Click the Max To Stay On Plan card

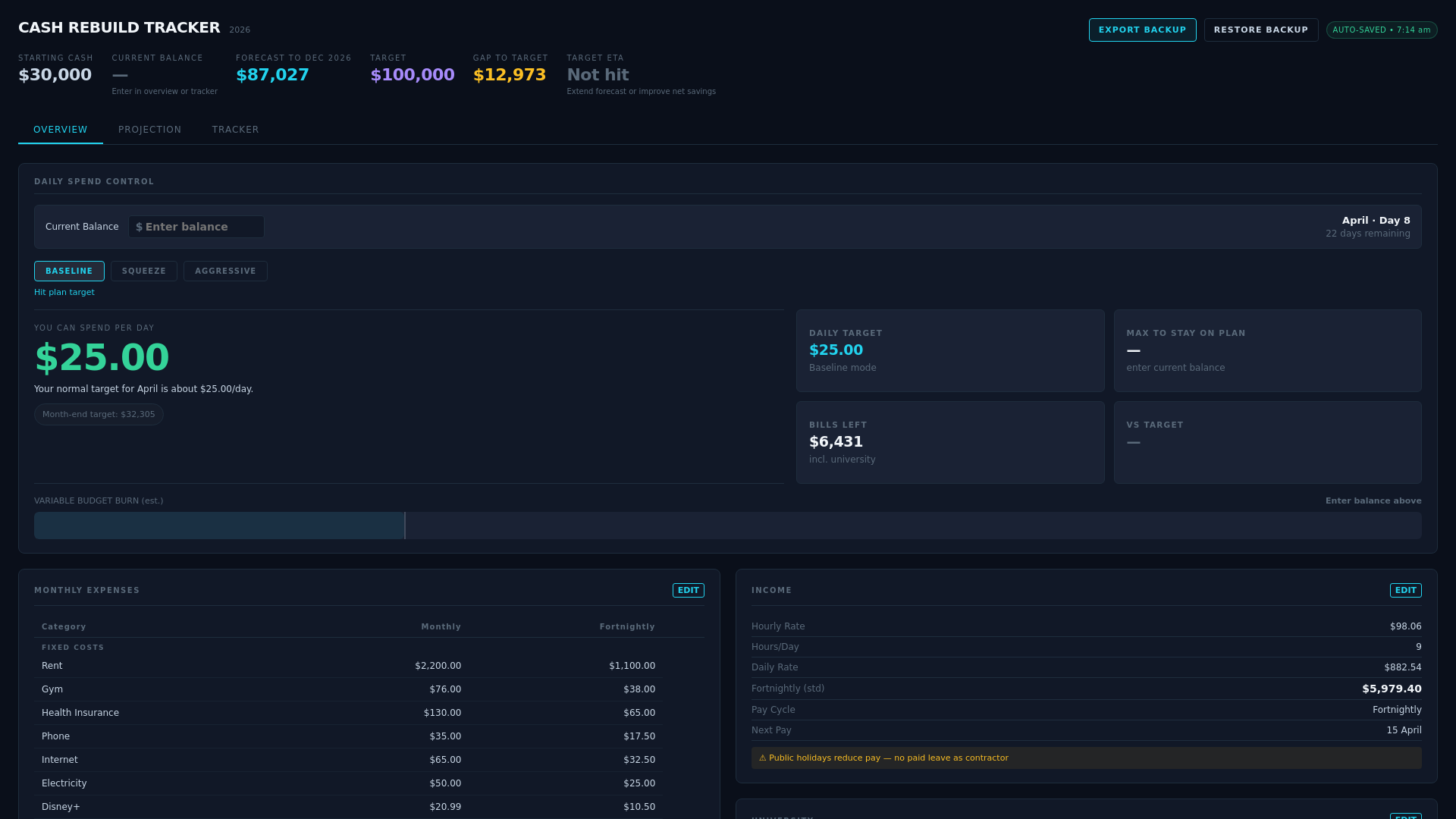[x=1268, y=350]
